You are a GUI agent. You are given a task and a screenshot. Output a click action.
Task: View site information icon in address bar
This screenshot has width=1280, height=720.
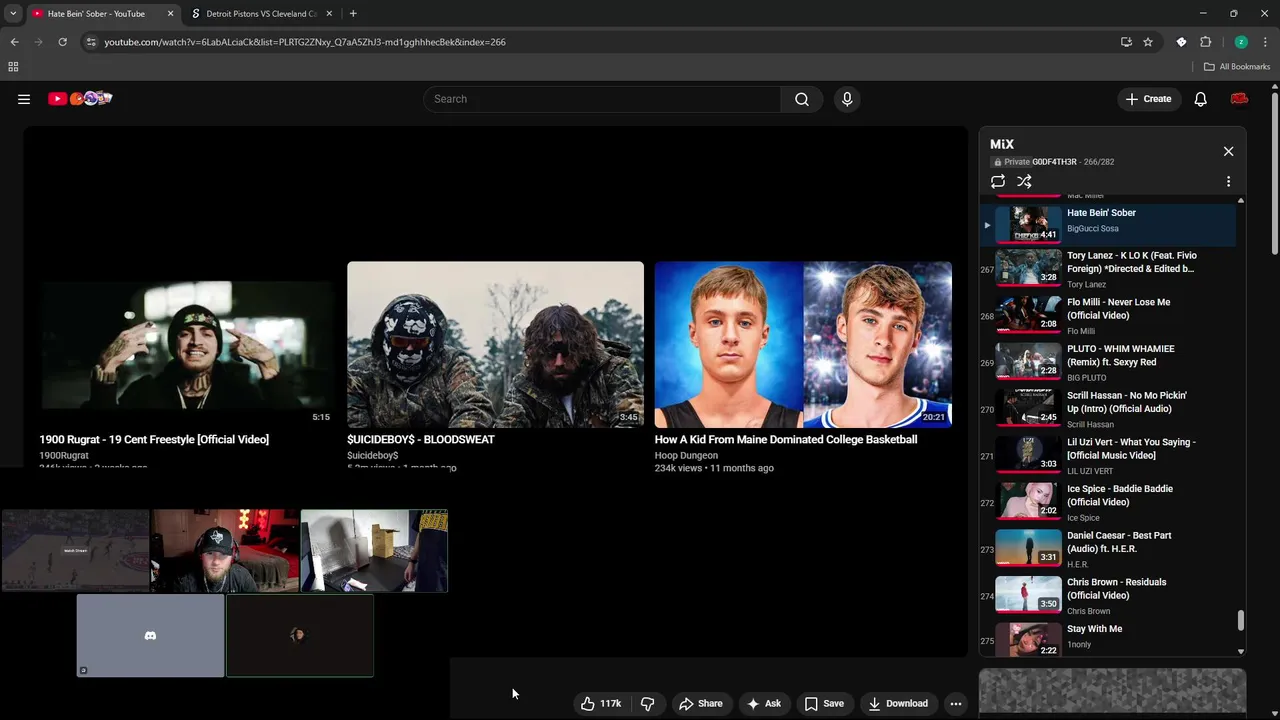click(91, 42)
